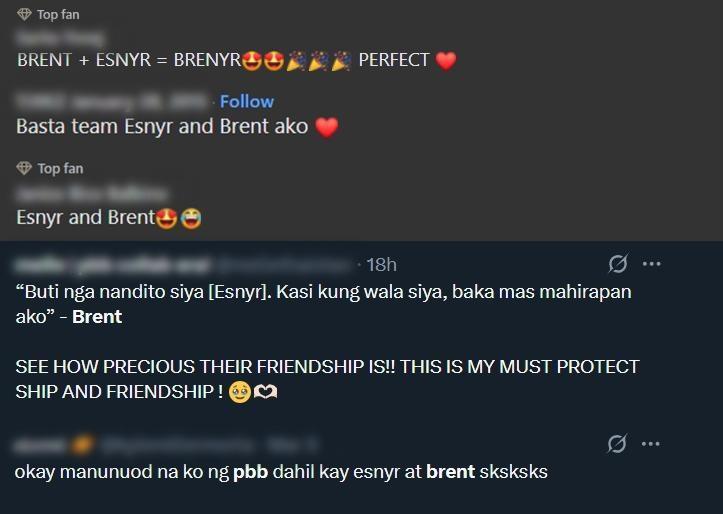Screen dimensions: 723x514
Task: Click the Top fan diamond badge above the BRENYR comment
Action: click(x=24, y=15)
